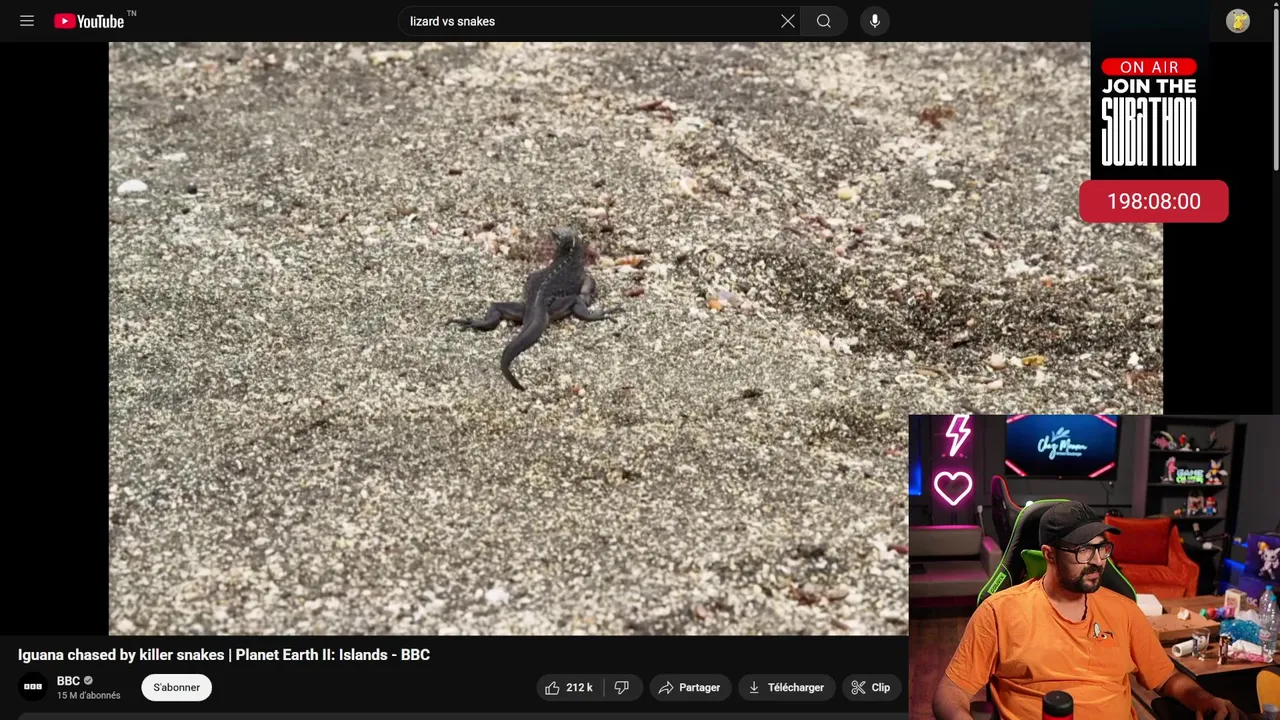The image size is (1280, 720).
Task: Open the BBC channel avatar
Action: pyautogui.click(x=33, y=687)
